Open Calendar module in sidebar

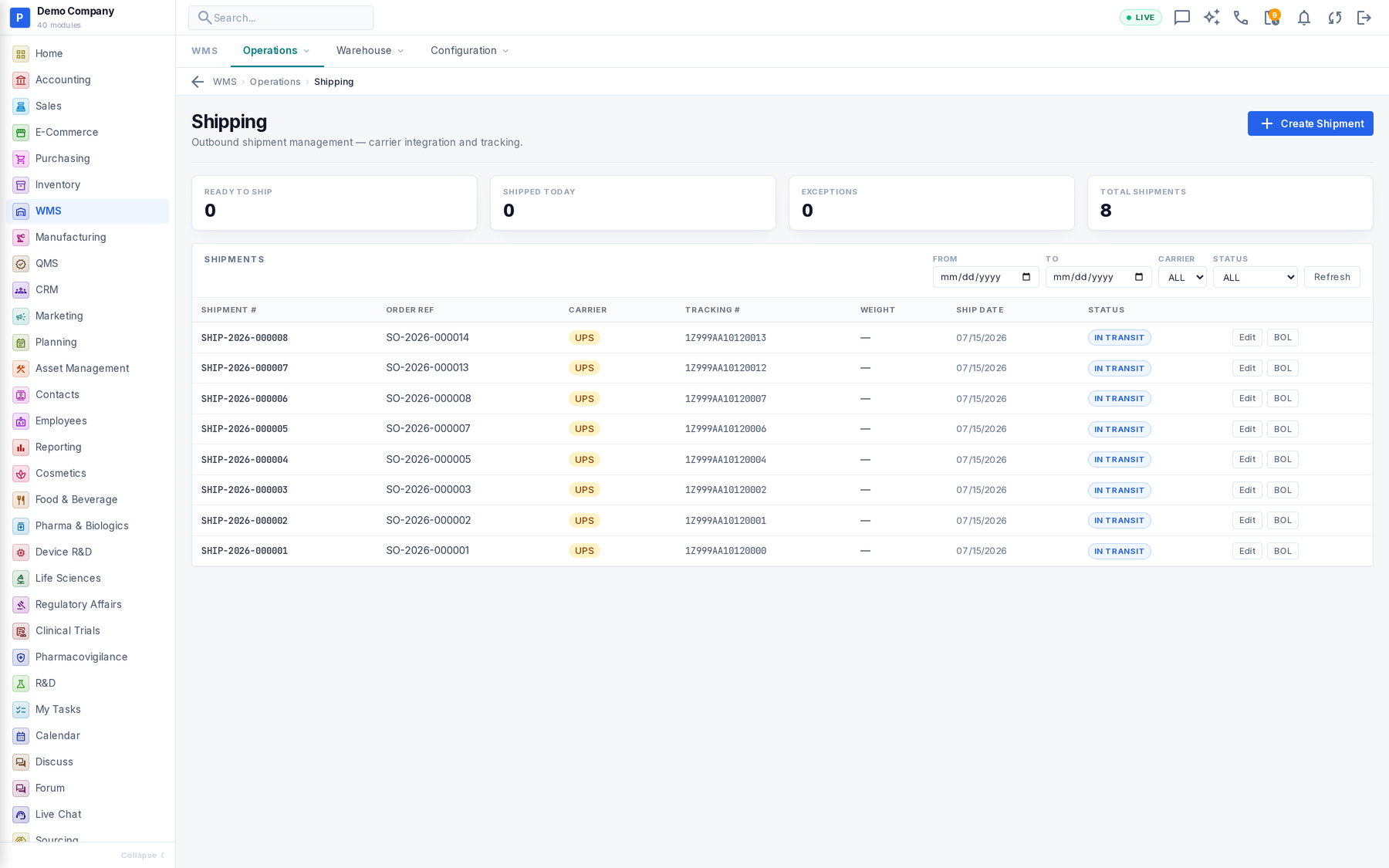tap(87, 736)
